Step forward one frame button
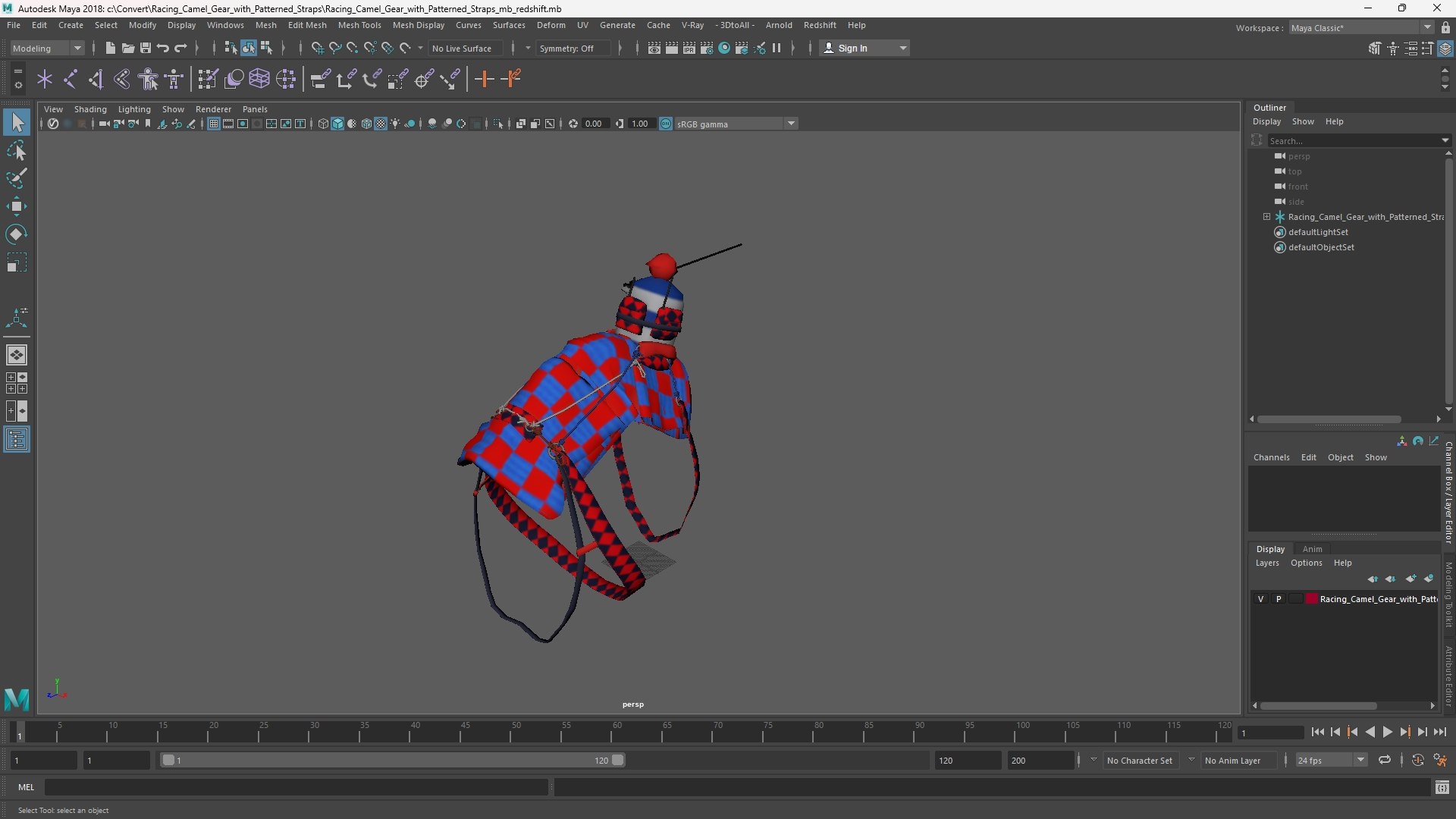Screen dimensions: 1456x819 pyautogui.click(x=1422, y=733)
